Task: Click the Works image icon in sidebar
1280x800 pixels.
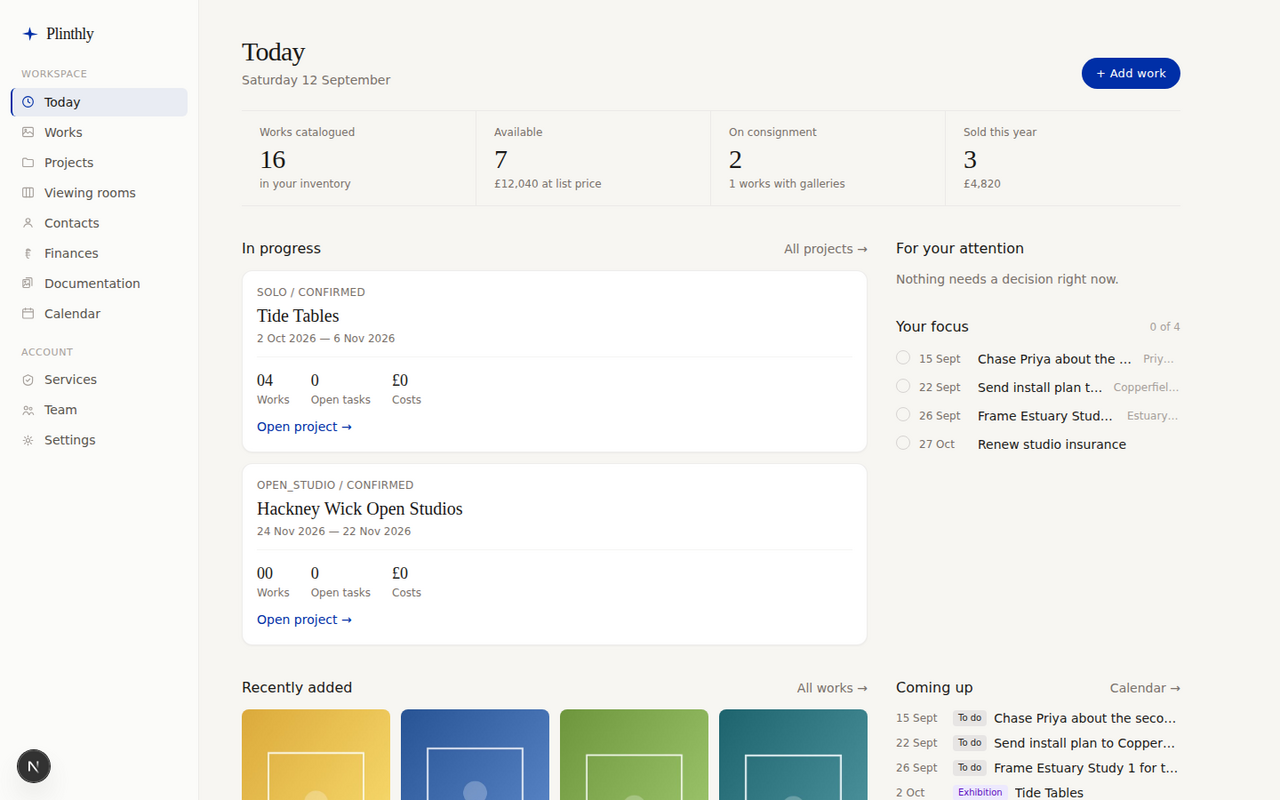Action: [28, 132]
